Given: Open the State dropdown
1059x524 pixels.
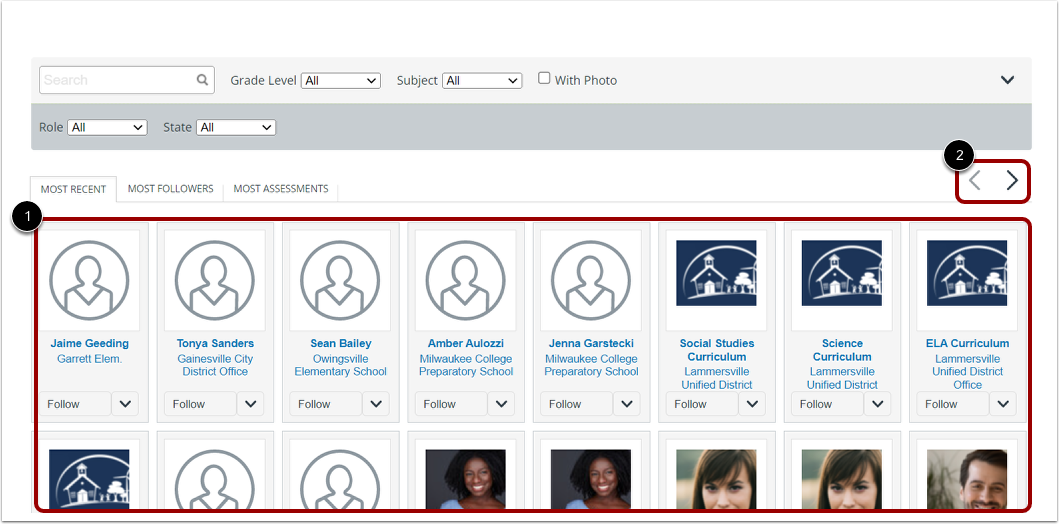Looking at the screenshot, I should coord(236,127).
